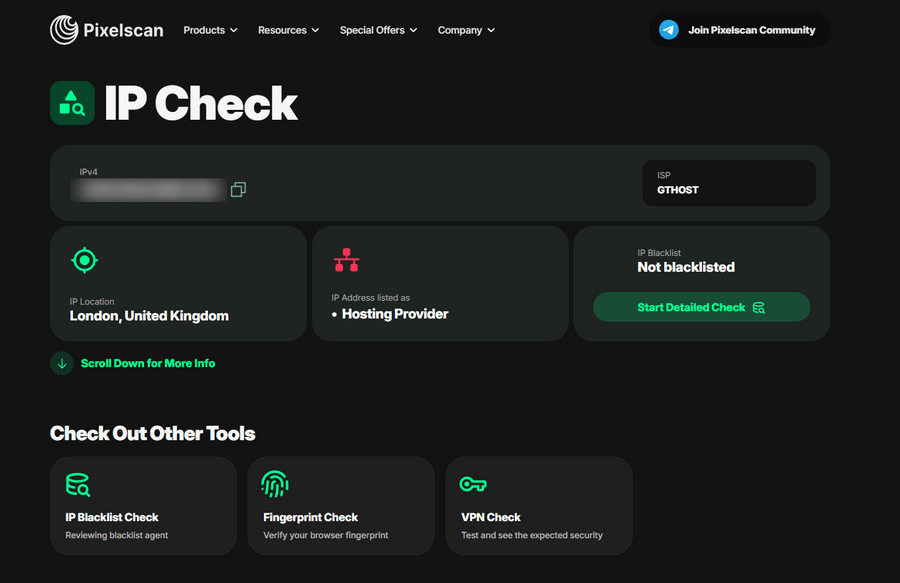Click the IP Blacklist Check database icon

click(x=78, y=485)
